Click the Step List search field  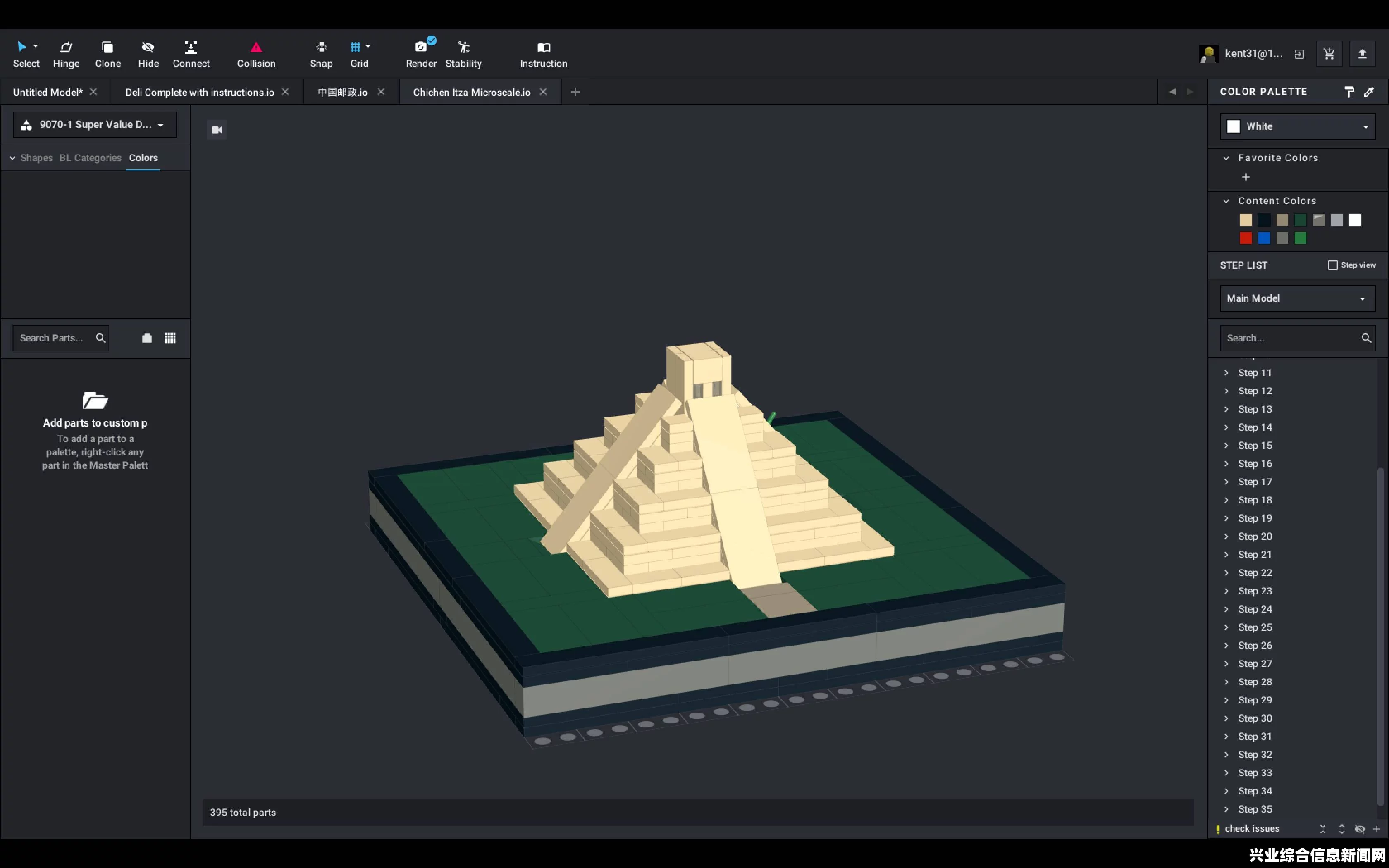click(1297, 338)
